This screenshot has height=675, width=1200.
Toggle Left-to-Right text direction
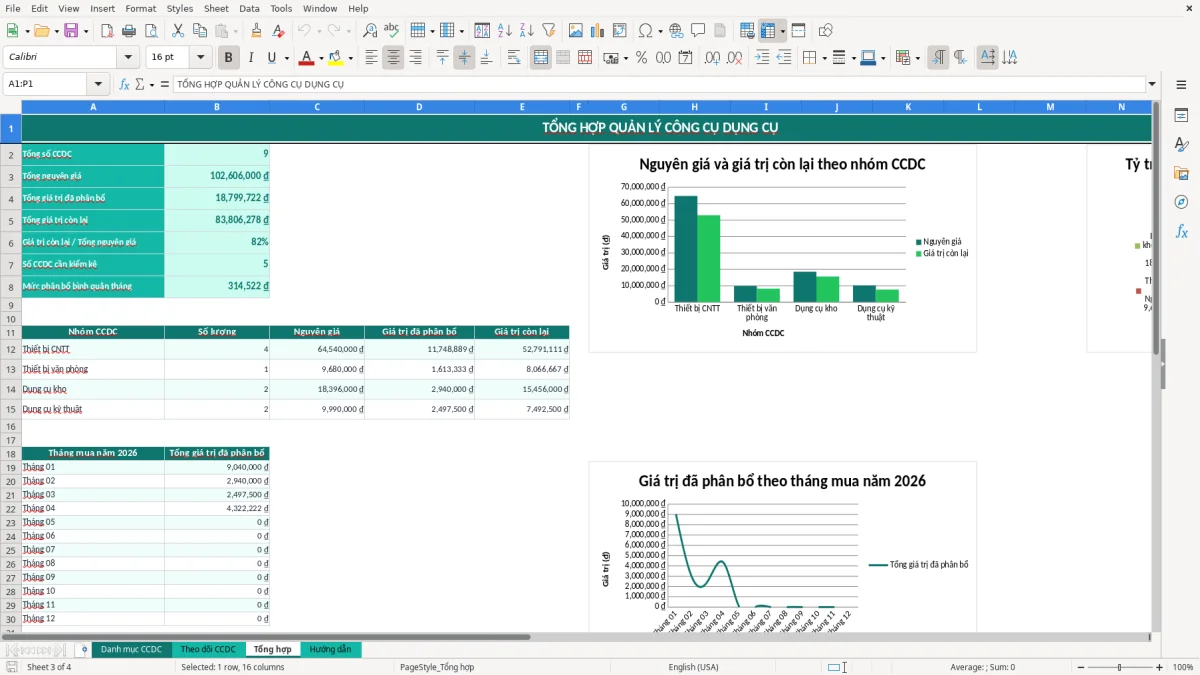tap(938, 58)
